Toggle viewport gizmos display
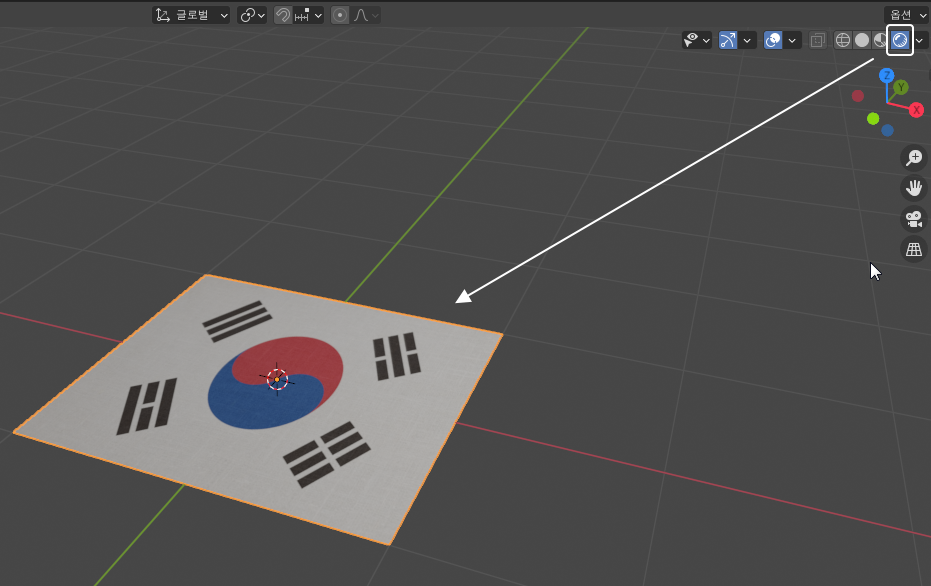Screen dimensions: 931x586 pyautogui.click(x=727, y=40)
